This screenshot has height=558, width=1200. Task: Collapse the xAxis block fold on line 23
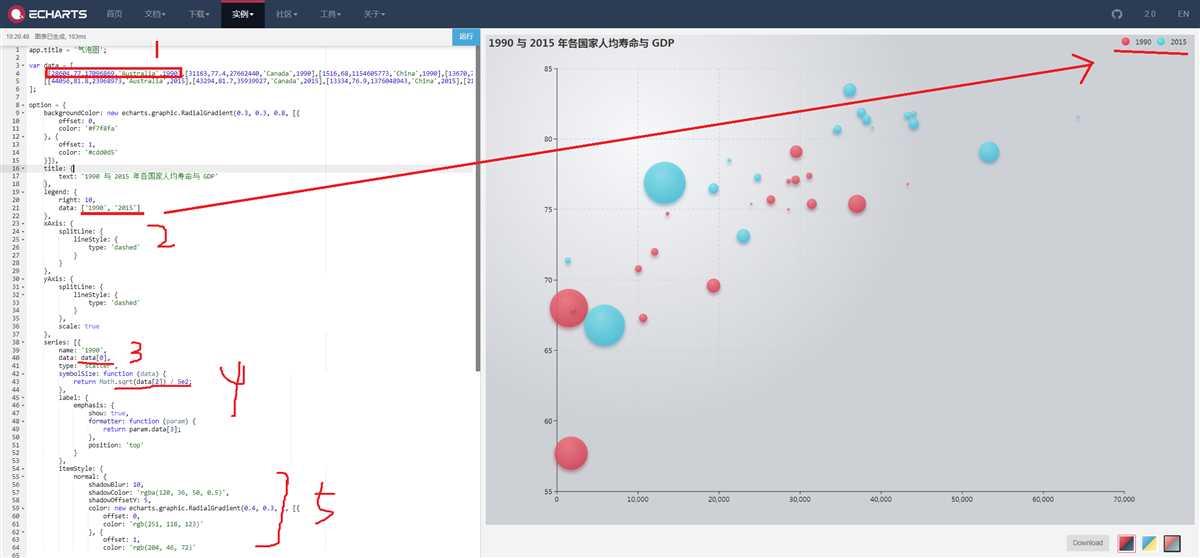coord(24,223)
